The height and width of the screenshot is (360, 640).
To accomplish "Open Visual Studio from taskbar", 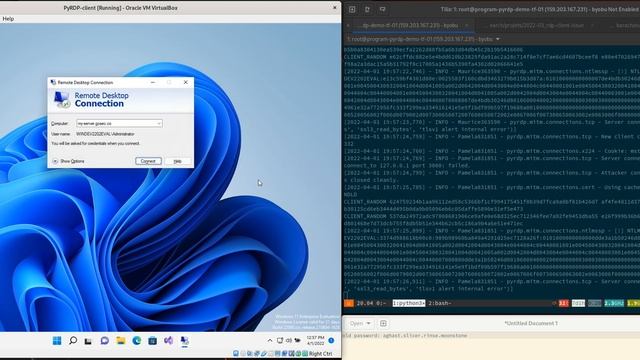I will (168, 340).
